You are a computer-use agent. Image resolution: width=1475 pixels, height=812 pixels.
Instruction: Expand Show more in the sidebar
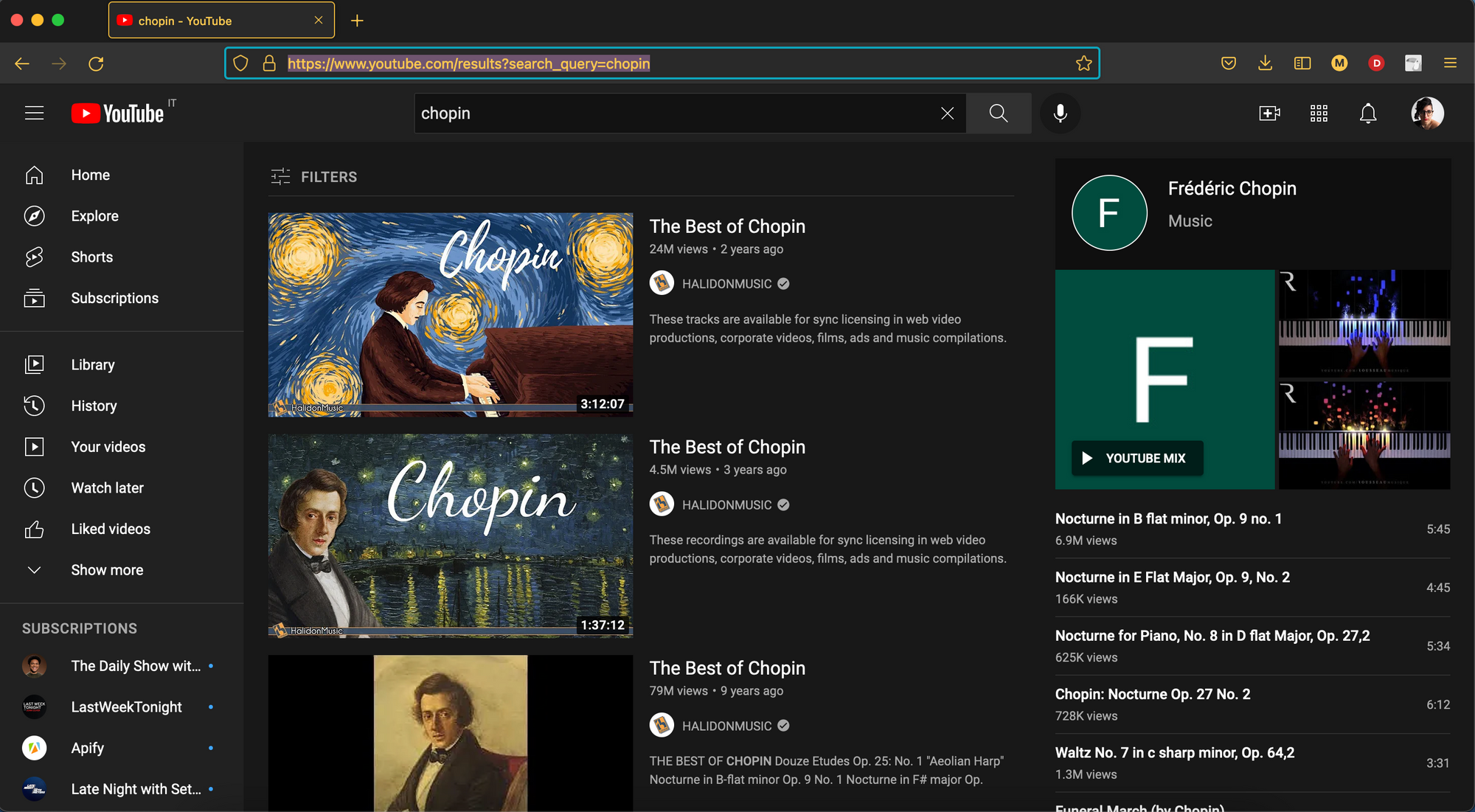coord(122,570)
